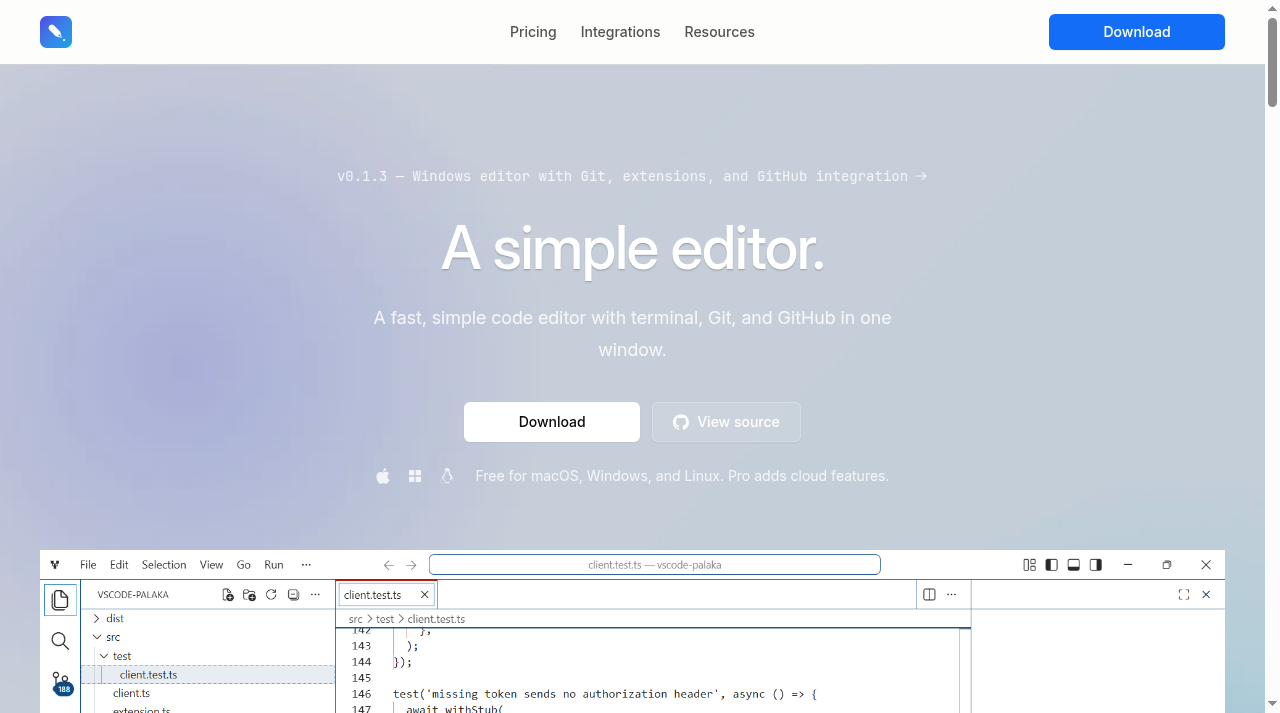Image resolution: width=1280 pixels, height=713 pixels.
Task: Collapse the test folder
Action: (x=208, y=656)
